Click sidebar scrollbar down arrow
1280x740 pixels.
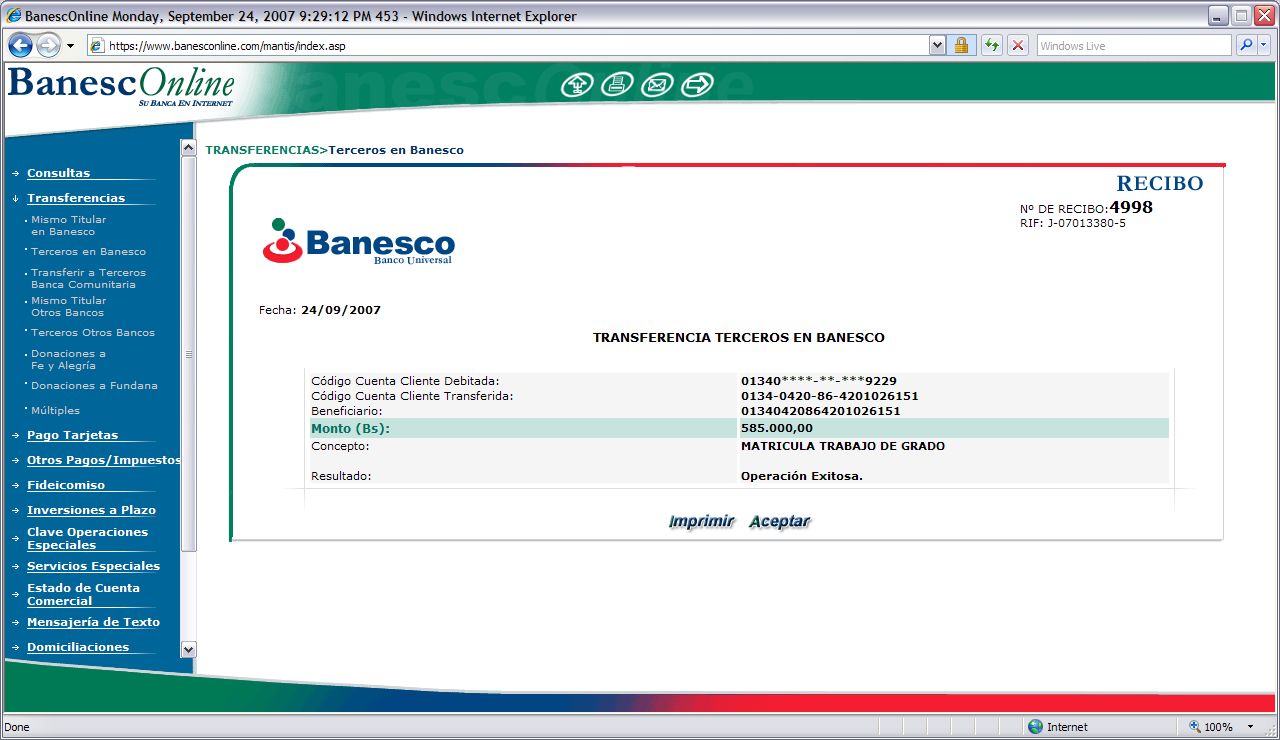click(x=188, y=649)
